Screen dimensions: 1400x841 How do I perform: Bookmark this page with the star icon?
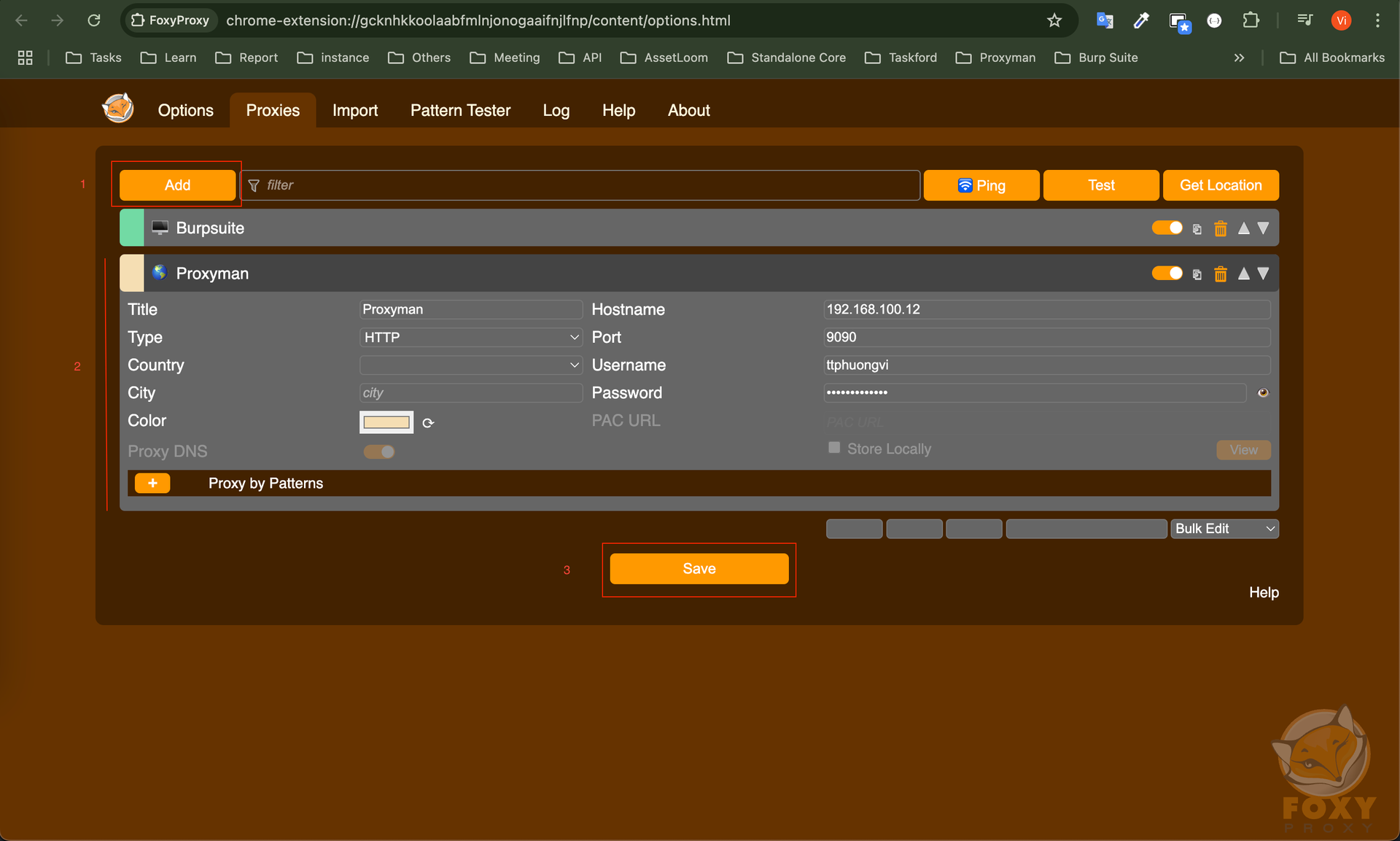[1054, 20]
